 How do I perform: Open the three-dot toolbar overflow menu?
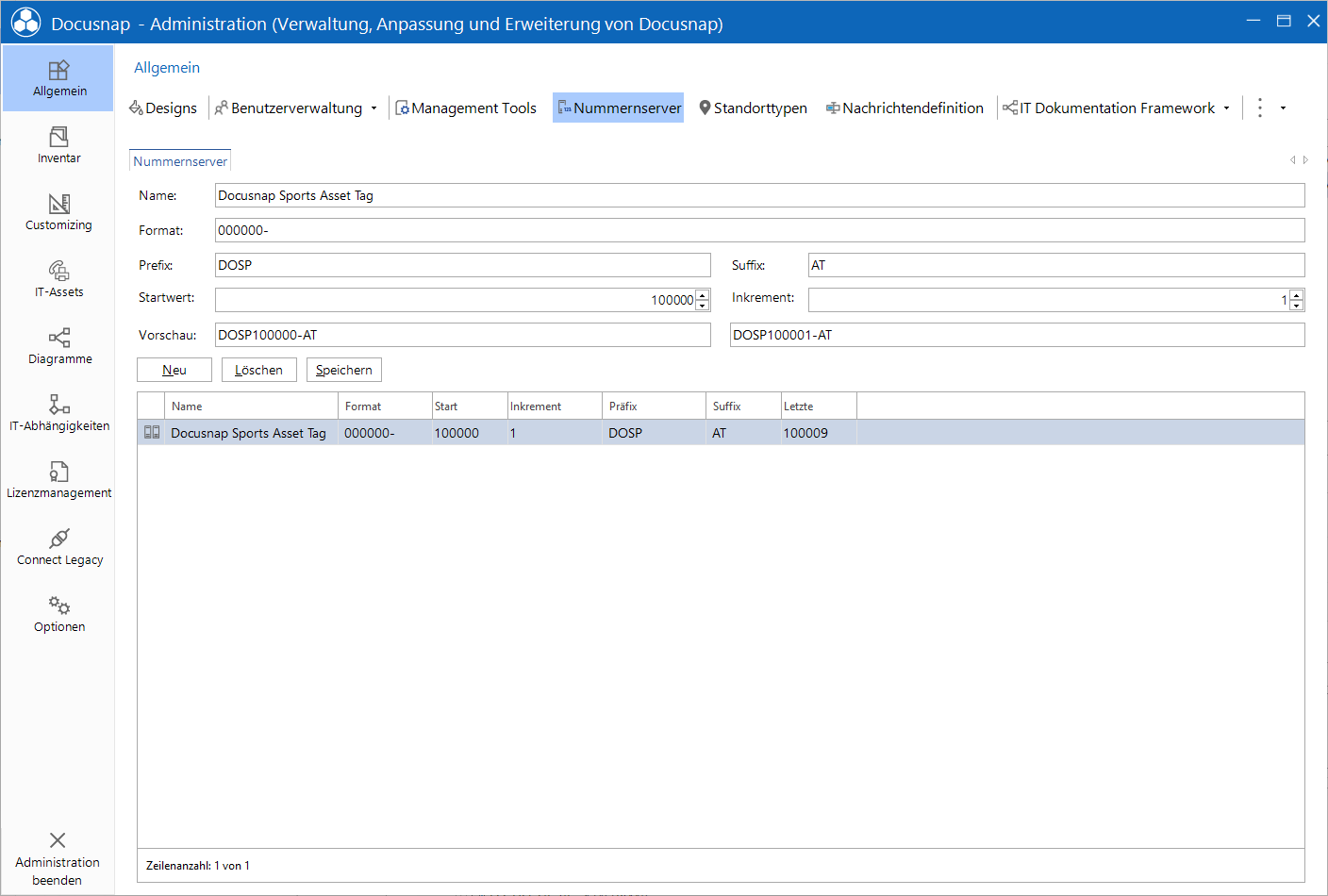point(1260,108)
